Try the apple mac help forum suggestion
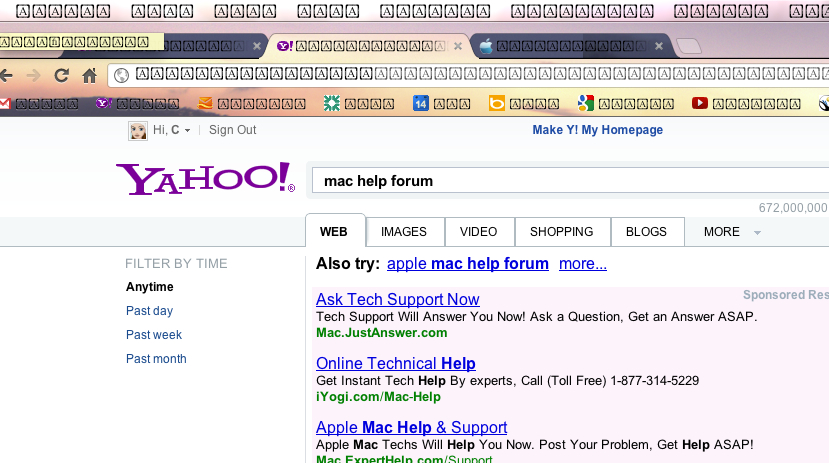Screen dimensions: 829x463 468,263
